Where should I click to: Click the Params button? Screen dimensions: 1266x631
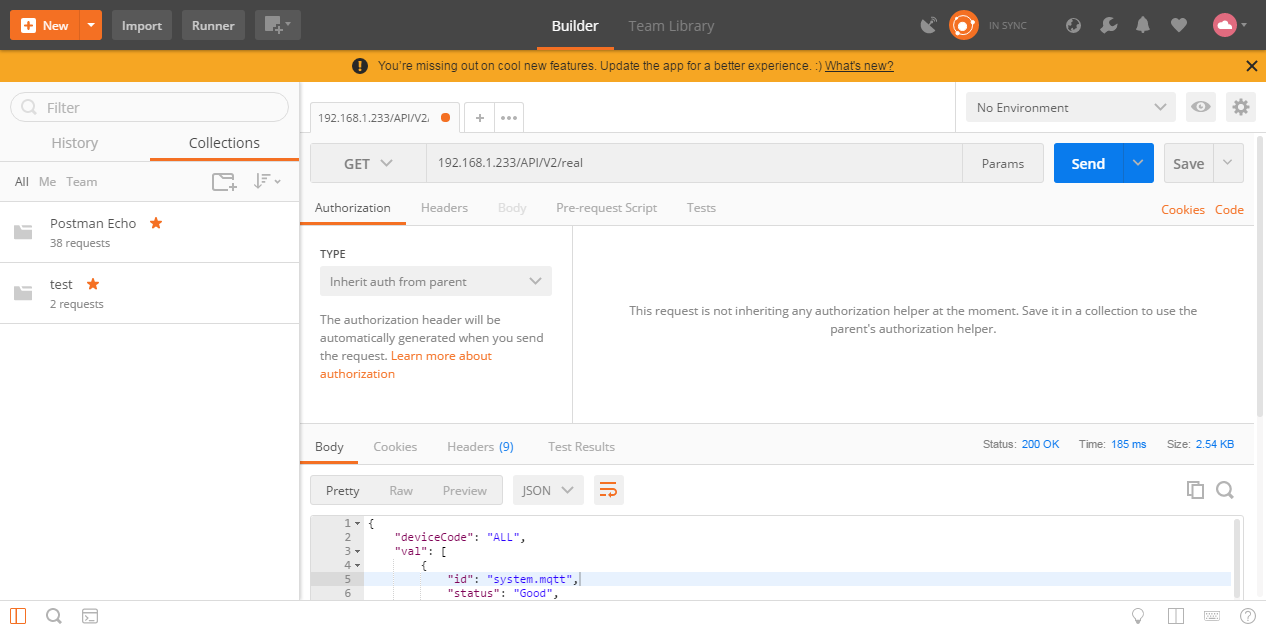(x=1003, y=164)
